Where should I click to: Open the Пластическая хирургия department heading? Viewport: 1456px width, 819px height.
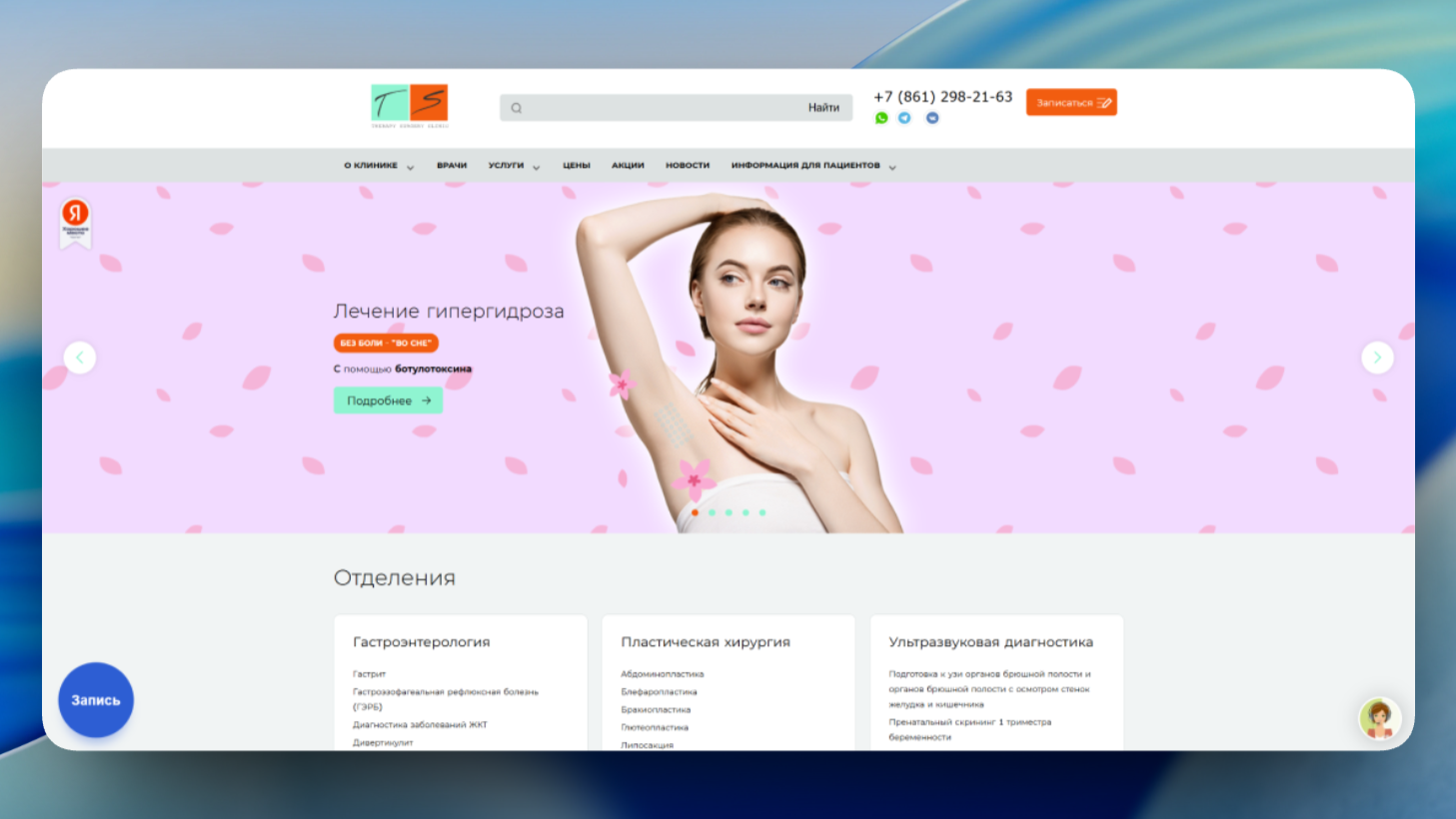(x=706, y=642)
